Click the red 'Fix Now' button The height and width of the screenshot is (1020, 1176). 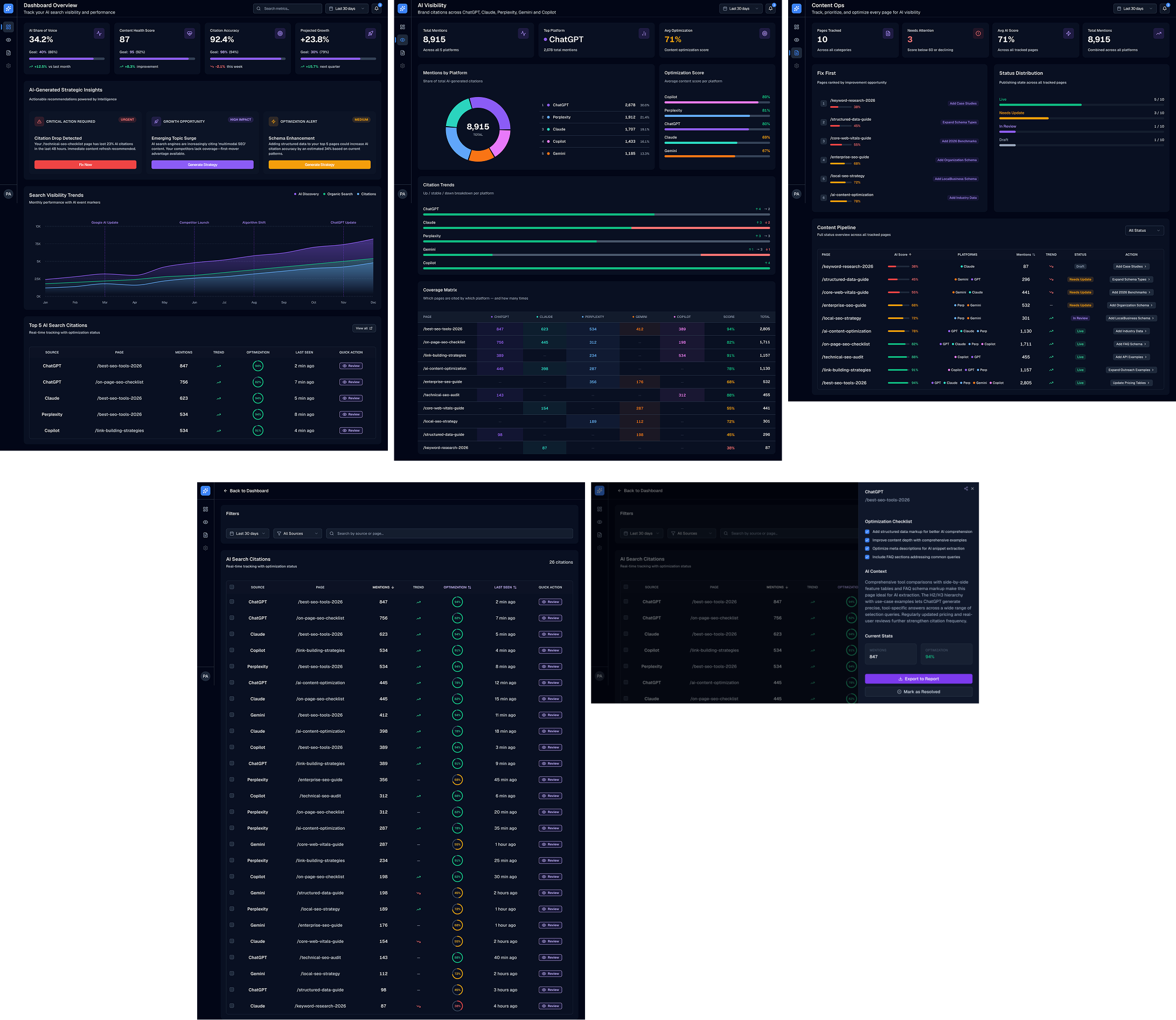point(85,164)
